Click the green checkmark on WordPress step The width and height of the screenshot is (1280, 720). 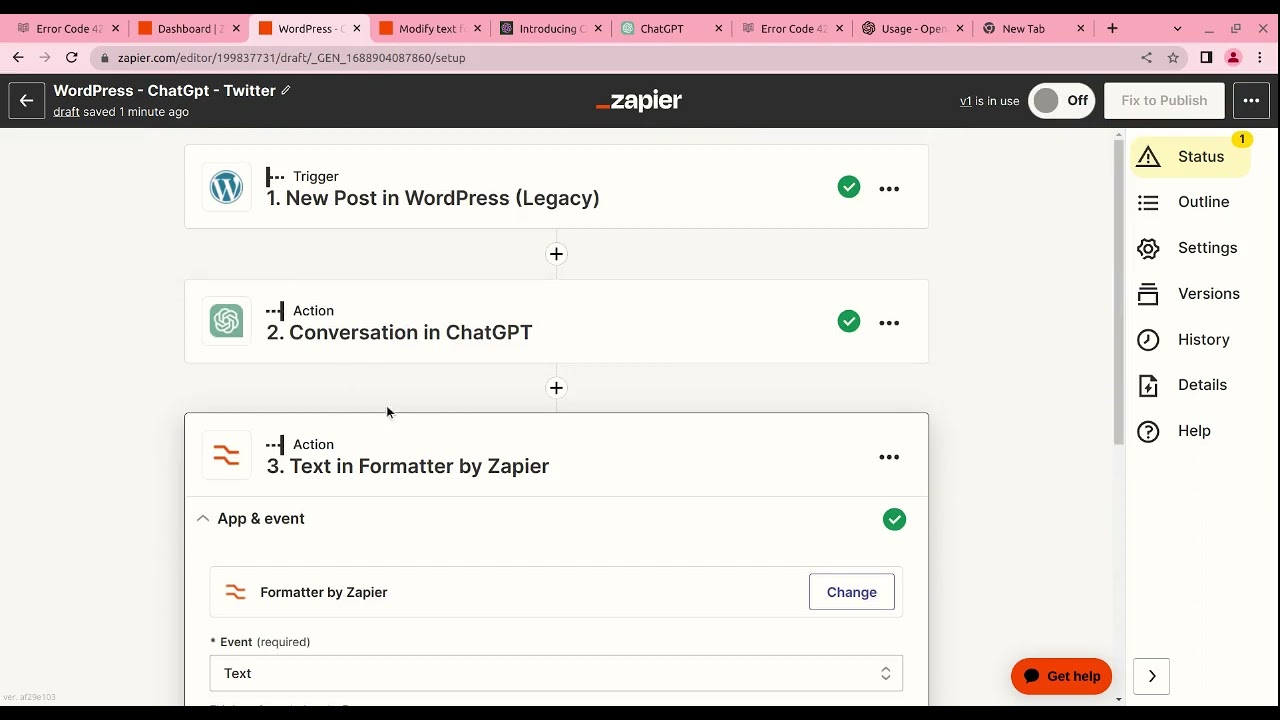(849, 187)
